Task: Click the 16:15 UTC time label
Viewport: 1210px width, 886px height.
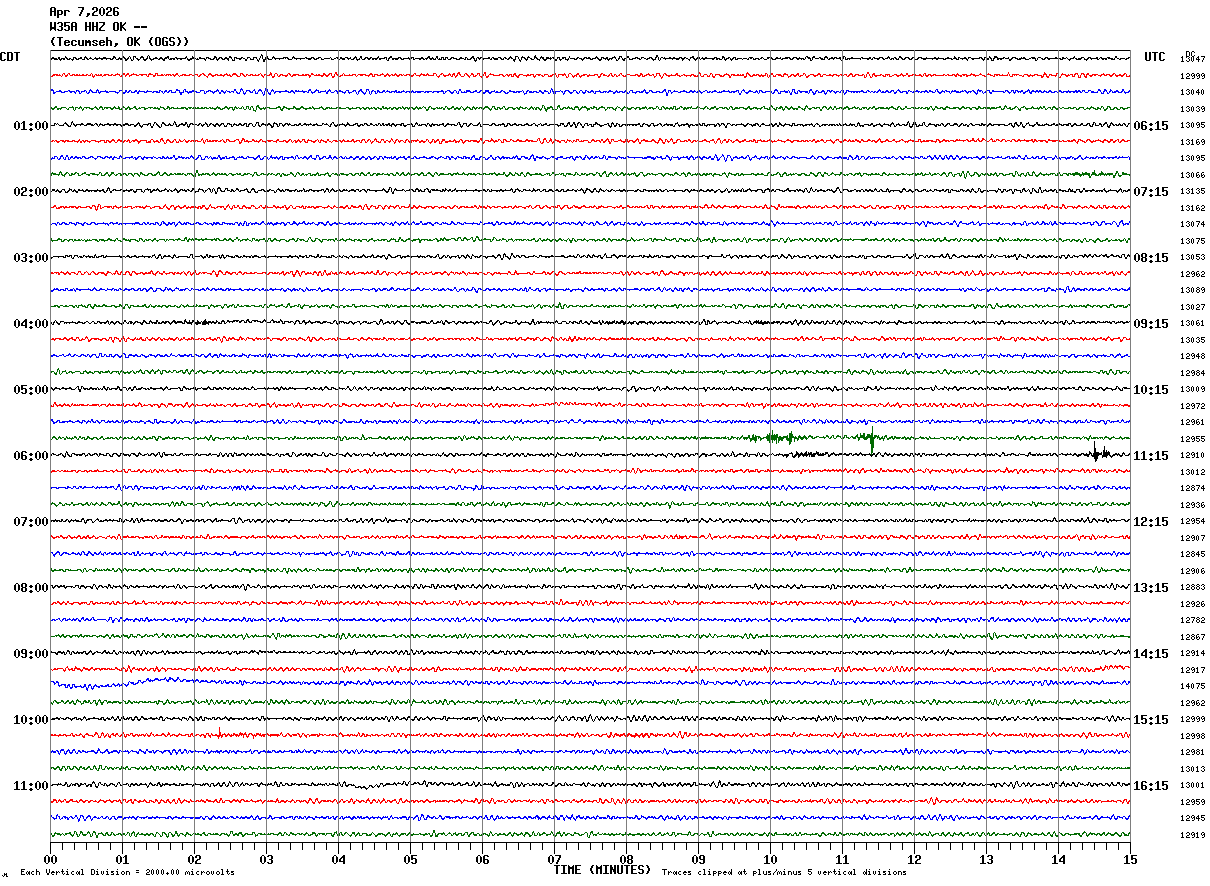Action: (1150, 786)
